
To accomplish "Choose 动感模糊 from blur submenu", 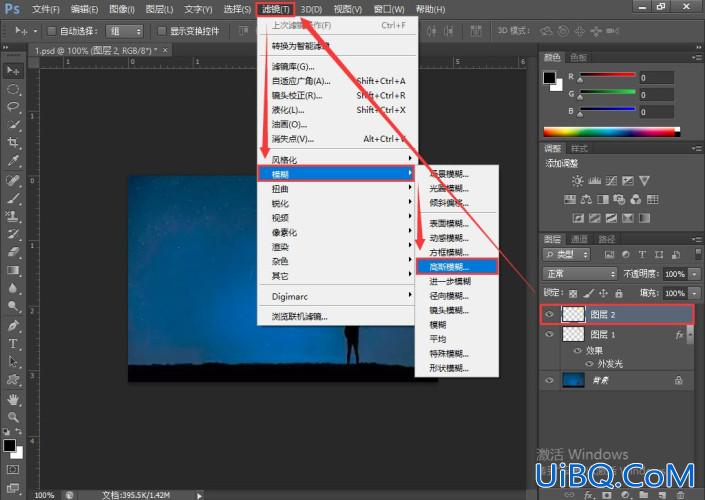I will click(457, 238).
